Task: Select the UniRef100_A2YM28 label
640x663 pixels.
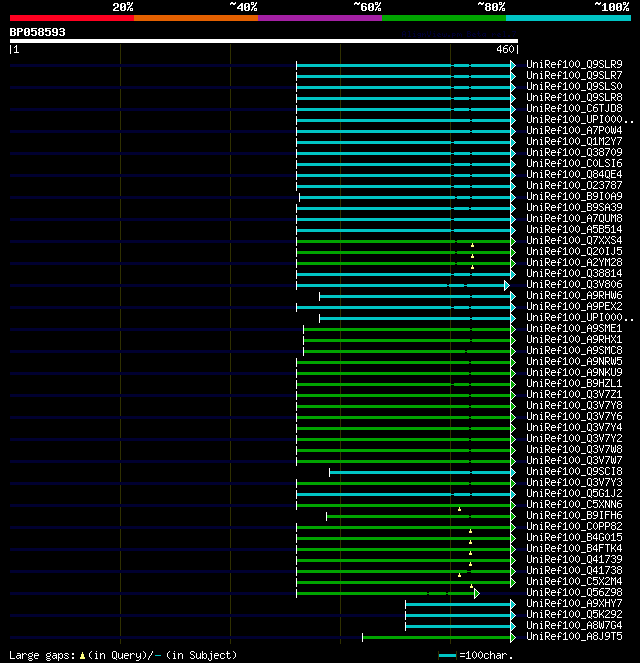Action: point(574,262)
